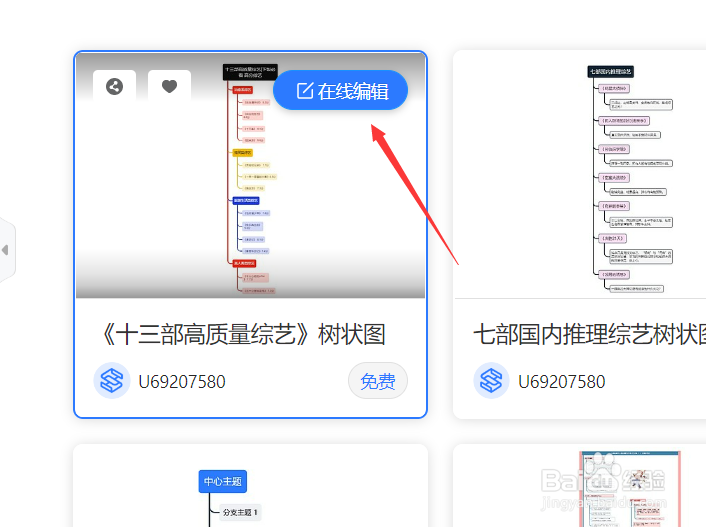The image size is (706, 527).
Task: Favorite the template with the heart icon
Action: click(x=169, y=86)
